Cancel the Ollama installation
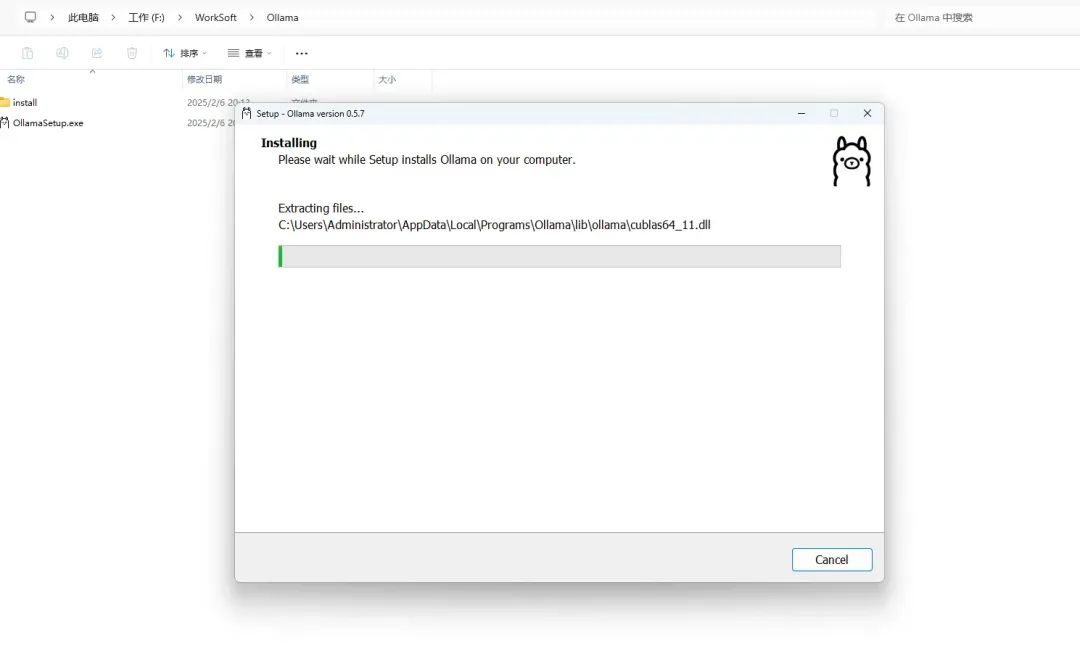The width and height of the screenshot is (1080, 667). pyautogui.click(x=832, y=560)
